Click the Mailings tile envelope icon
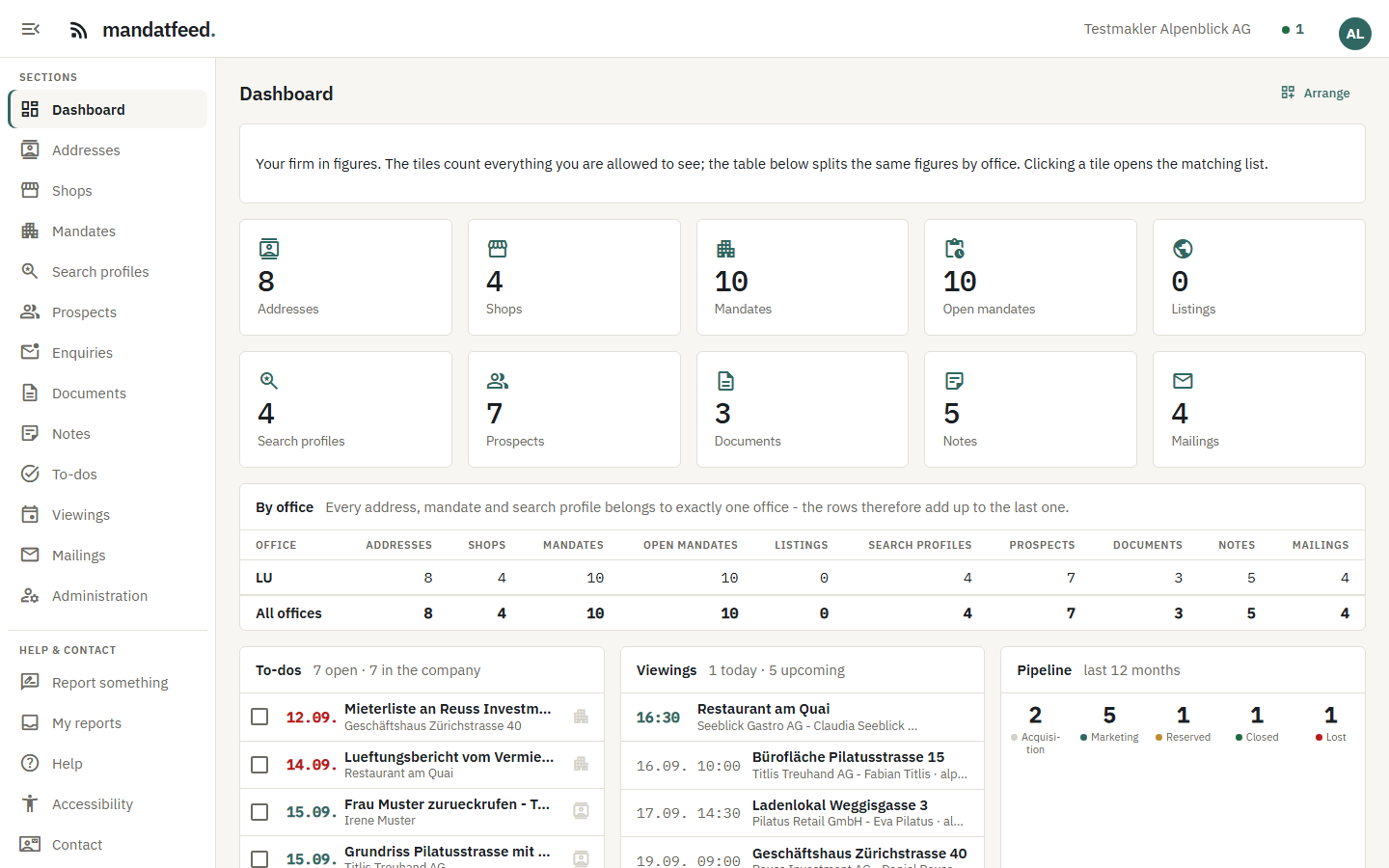1389x868 pixels. pos(1183,381)
